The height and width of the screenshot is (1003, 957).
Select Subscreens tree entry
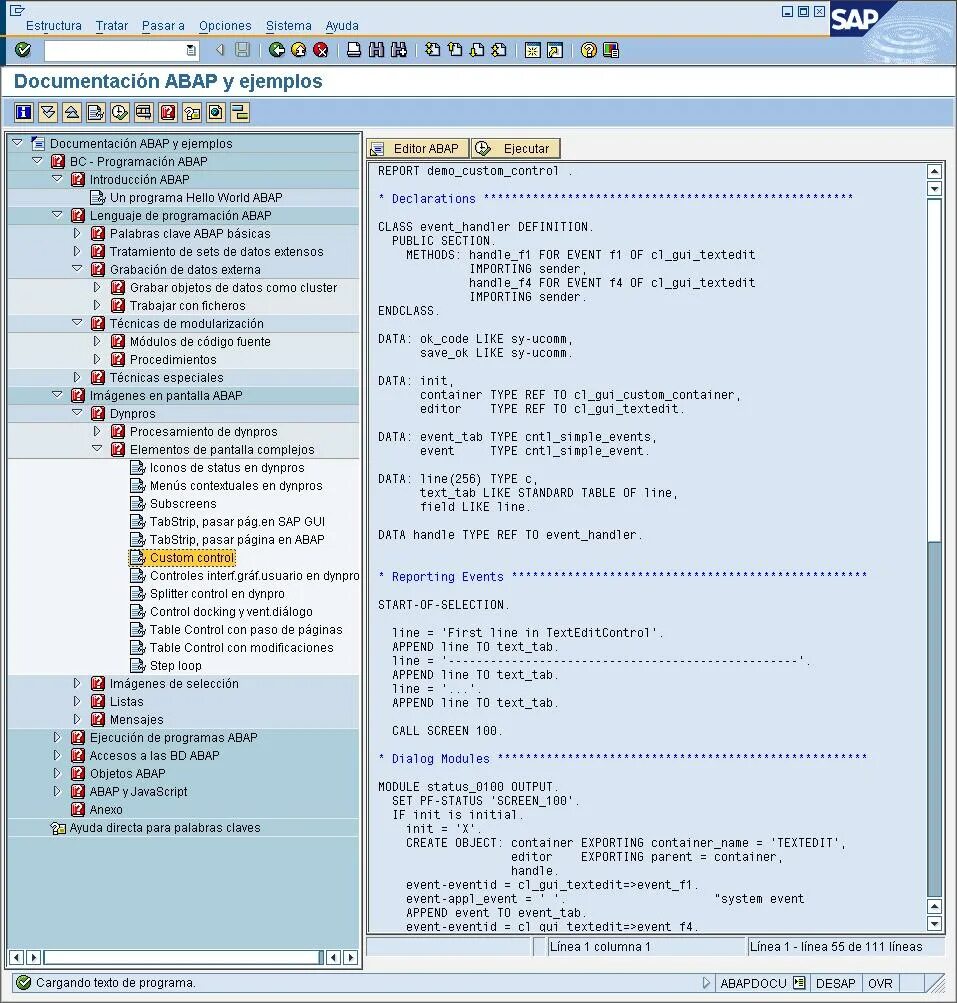tap(183, 503)
